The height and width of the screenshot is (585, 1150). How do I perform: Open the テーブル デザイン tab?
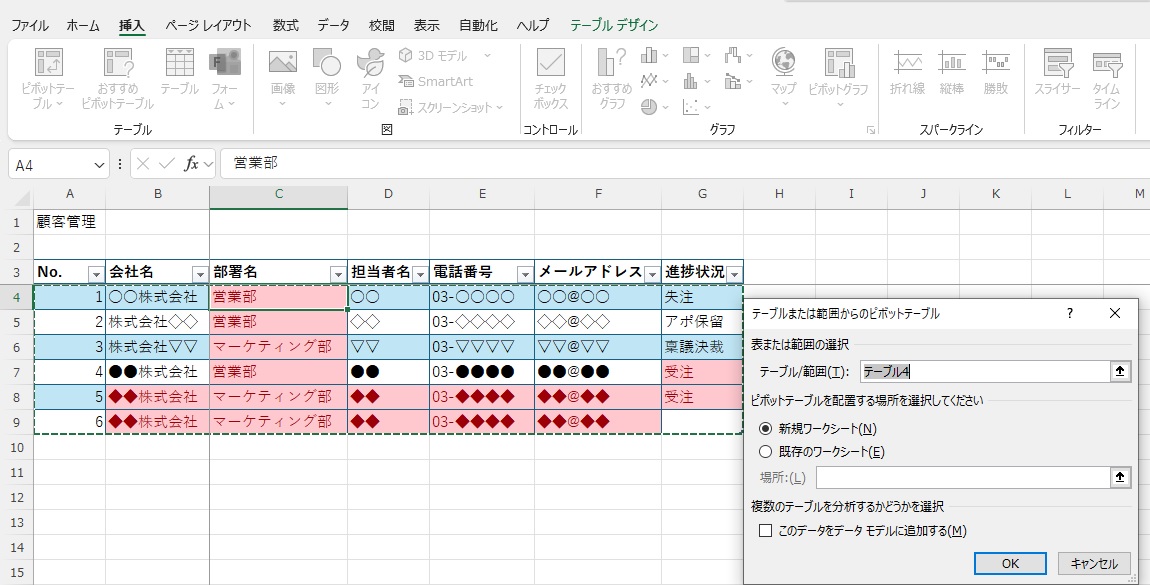coord(614,25)
